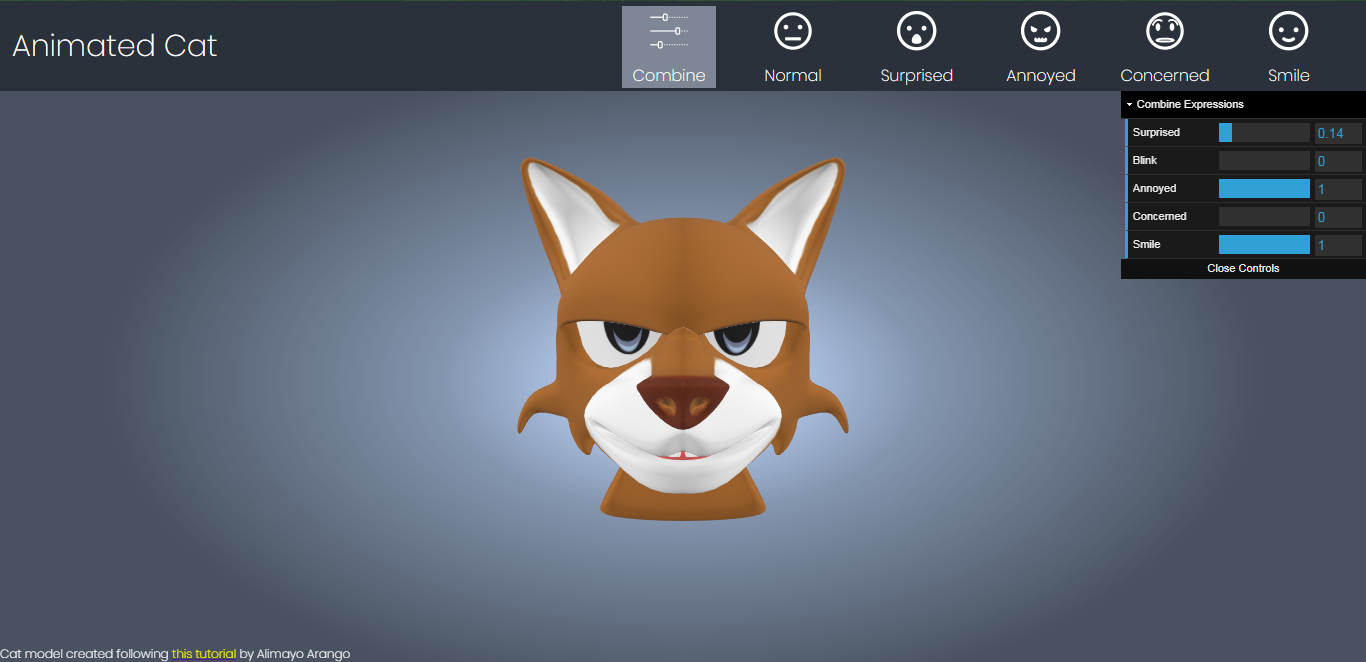Open the 'this tutorial' link

click(204, 654)
